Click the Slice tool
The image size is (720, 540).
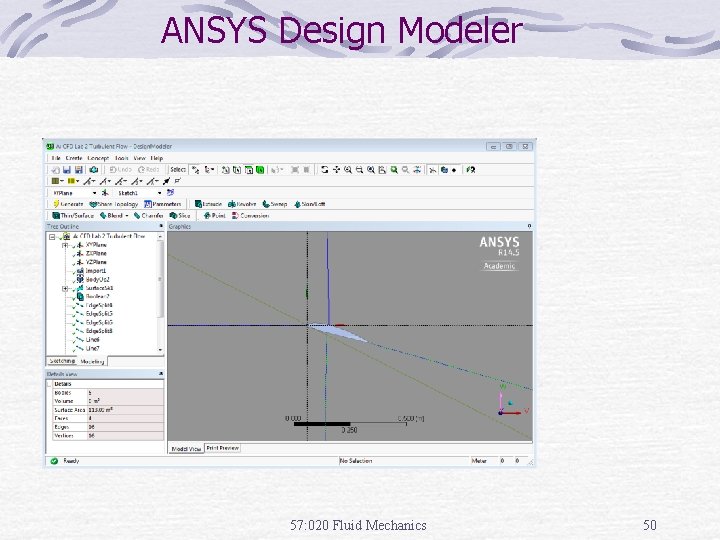click(x=180, y=215)
